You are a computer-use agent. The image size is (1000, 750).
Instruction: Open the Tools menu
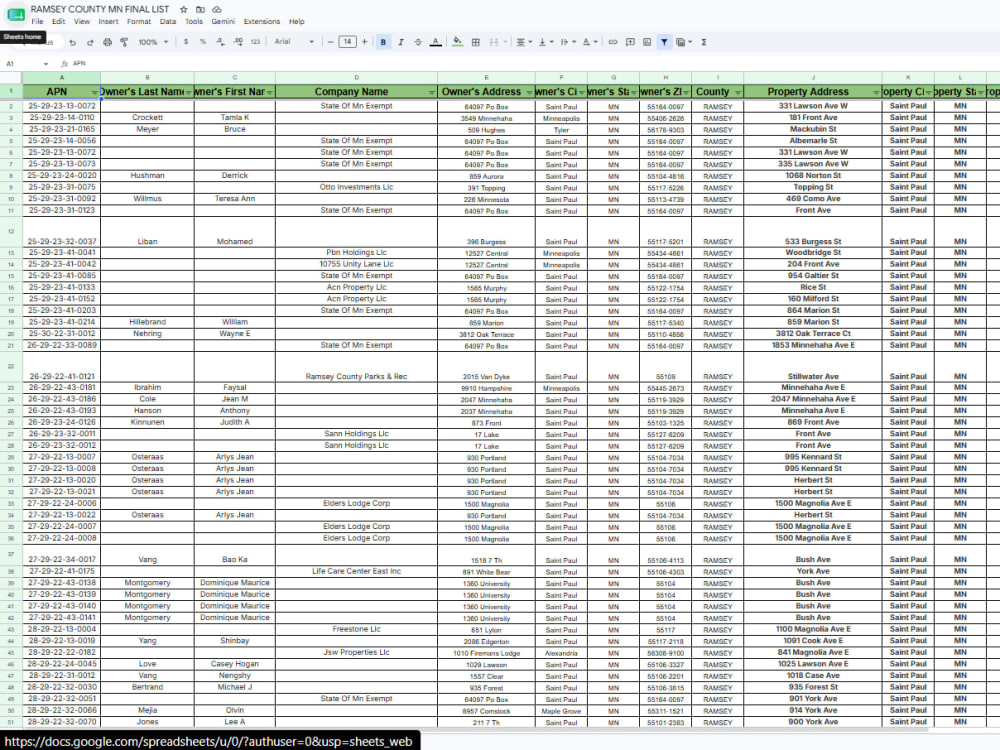[x=194, y=22]
